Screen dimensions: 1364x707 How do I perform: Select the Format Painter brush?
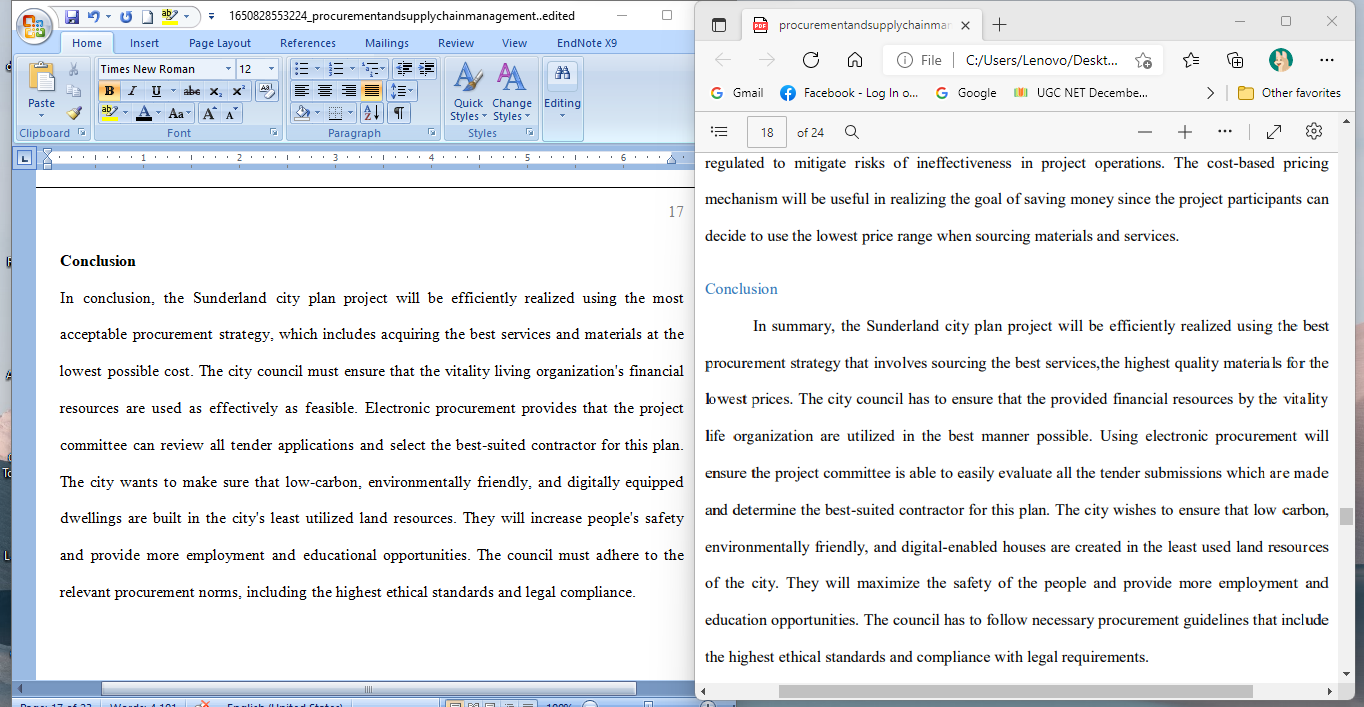[x=74, y=113]
